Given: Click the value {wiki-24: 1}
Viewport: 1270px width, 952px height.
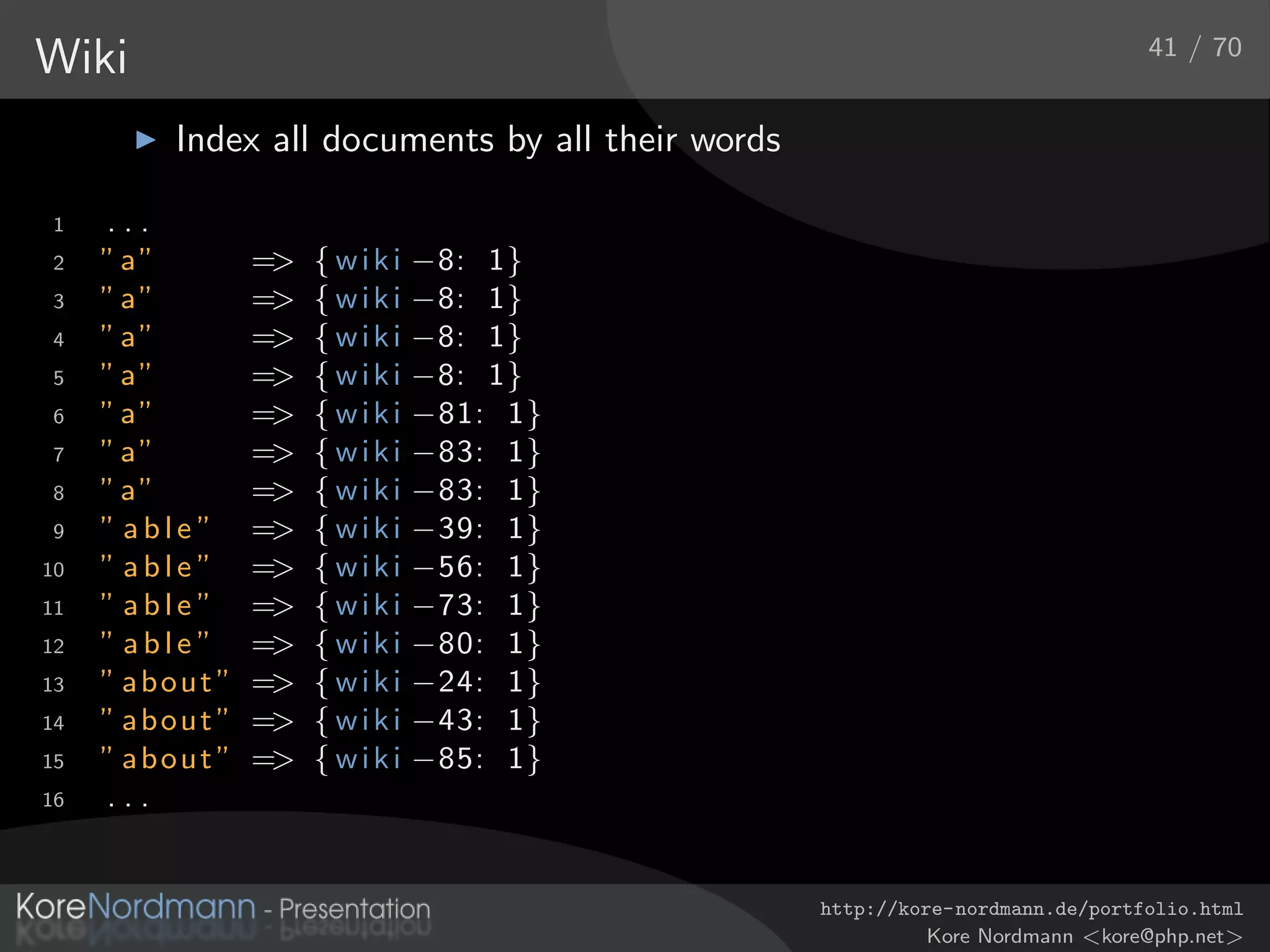Looking at the screenshot, I should point(428,683).
